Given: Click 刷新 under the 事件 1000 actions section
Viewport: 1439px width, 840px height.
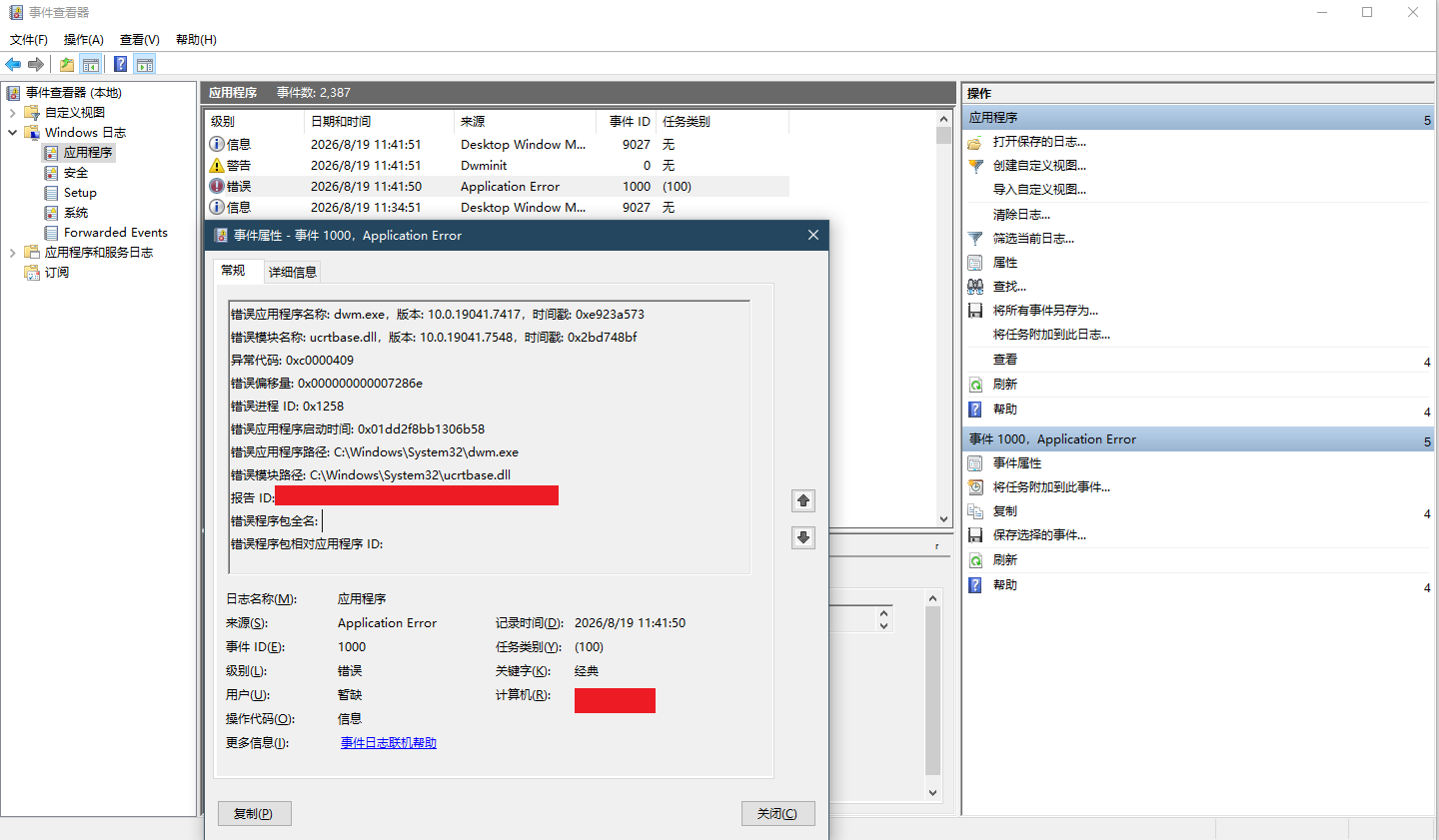Looking at the screenshot, I should (x=1005, y=560).
